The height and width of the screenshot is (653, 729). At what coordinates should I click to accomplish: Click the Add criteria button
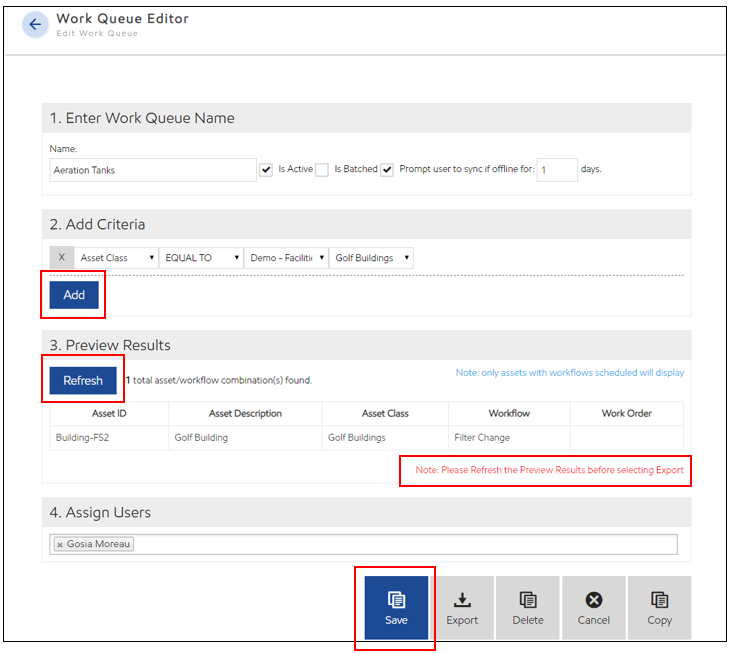[74, 295]
